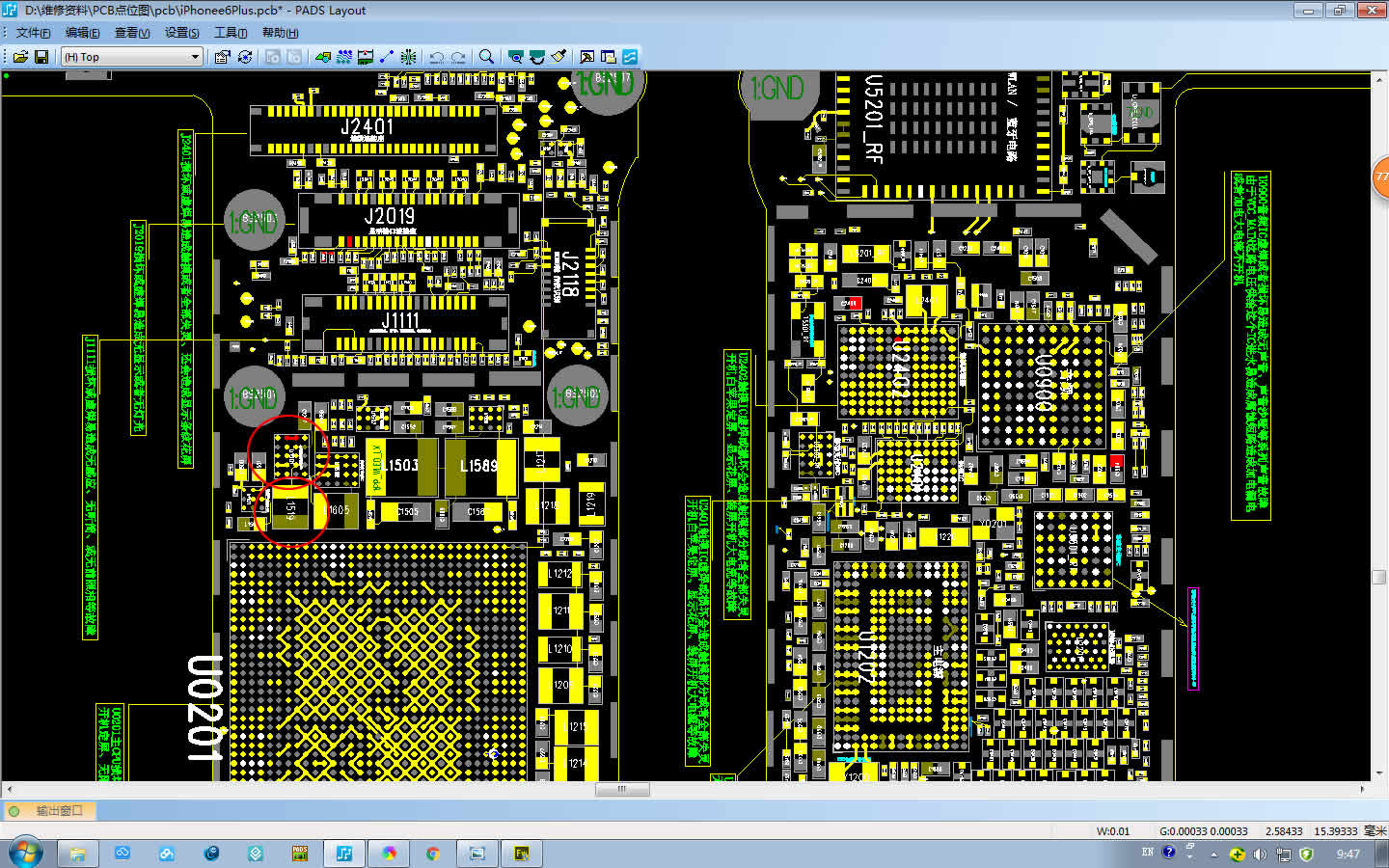Click the 毫米 units indicator in status bar
Viewport: 1389px width, 868px height.
pos(1375,831)
